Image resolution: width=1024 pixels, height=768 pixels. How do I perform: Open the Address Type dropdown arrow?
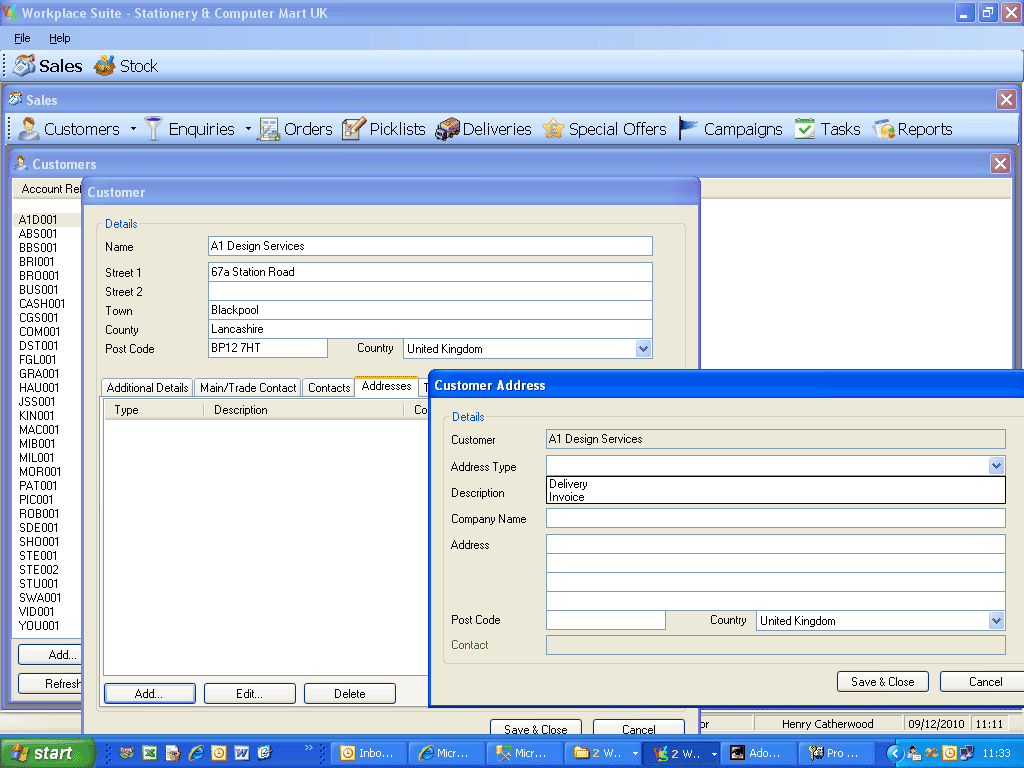(x=996, y=466)
